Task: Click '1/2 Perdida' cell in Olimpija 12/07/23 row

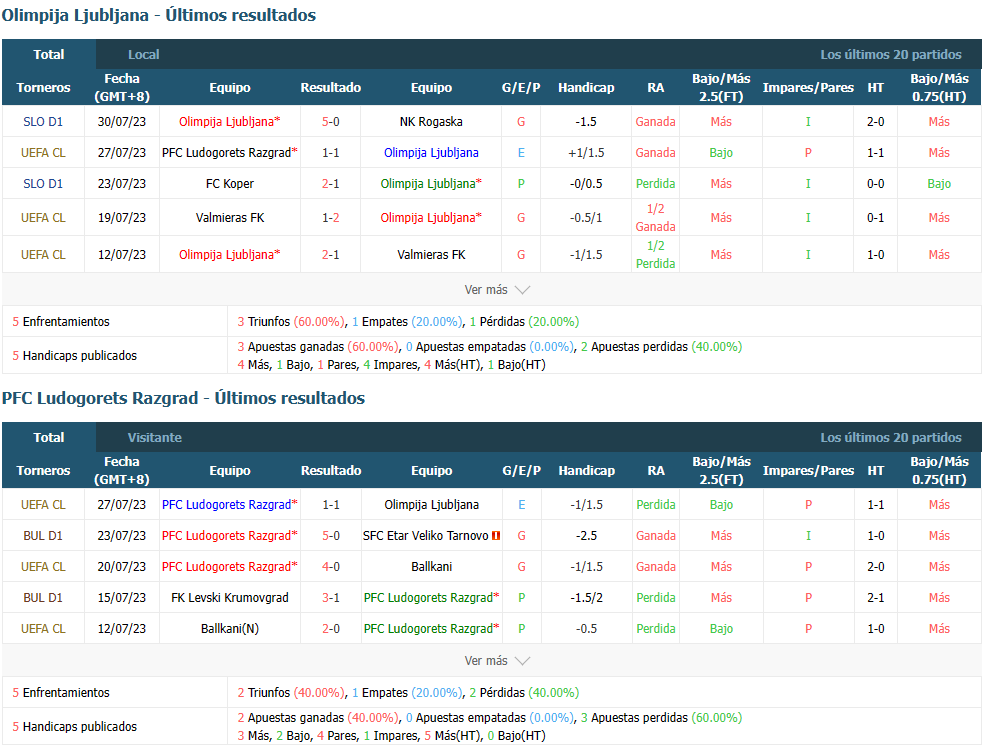Action: coord(655,255)
